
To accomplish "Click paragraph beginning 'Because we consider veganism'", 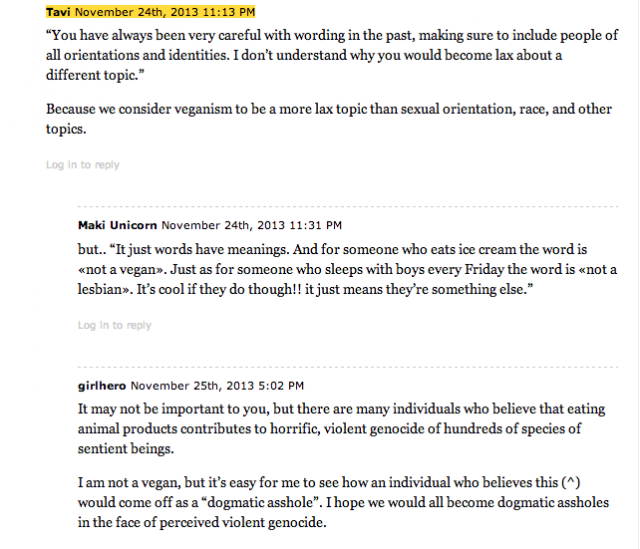I will [329, 119].
